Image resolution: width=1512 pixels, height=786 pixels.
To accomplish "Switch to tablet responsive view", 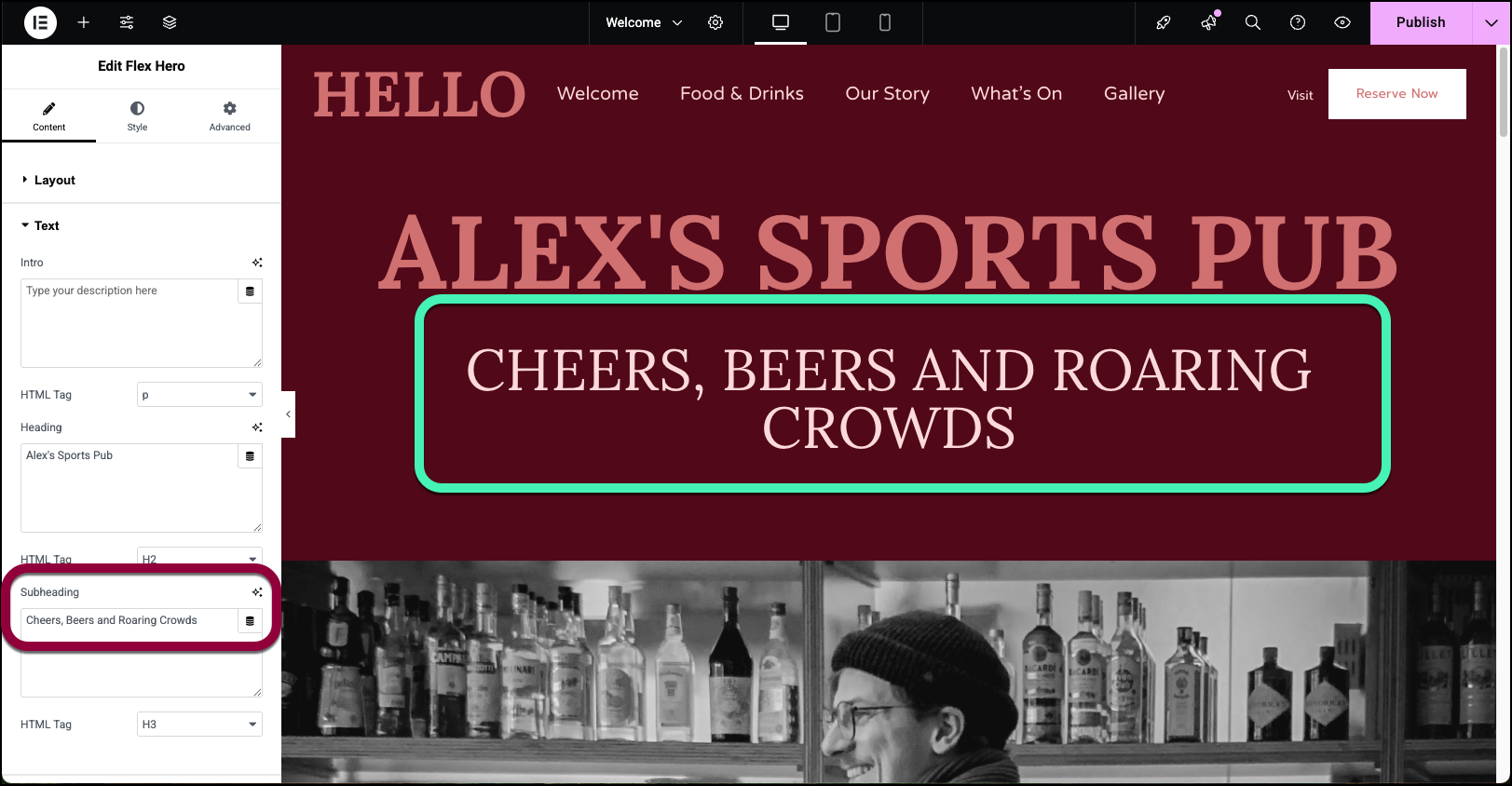I will point(833,22).
